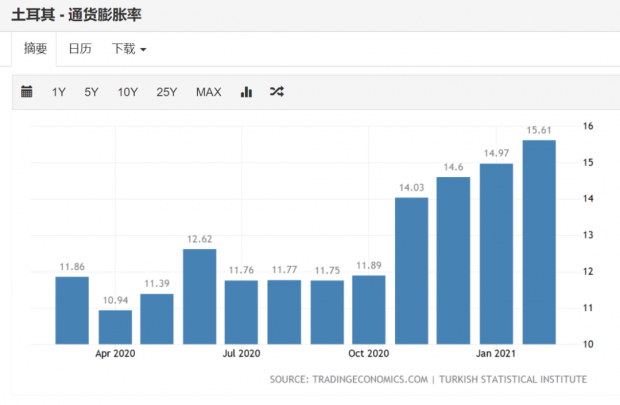This screenshot has width=620, height=405.
Task: Expand the 下载 dropdown menu
Action: (129, 49)
